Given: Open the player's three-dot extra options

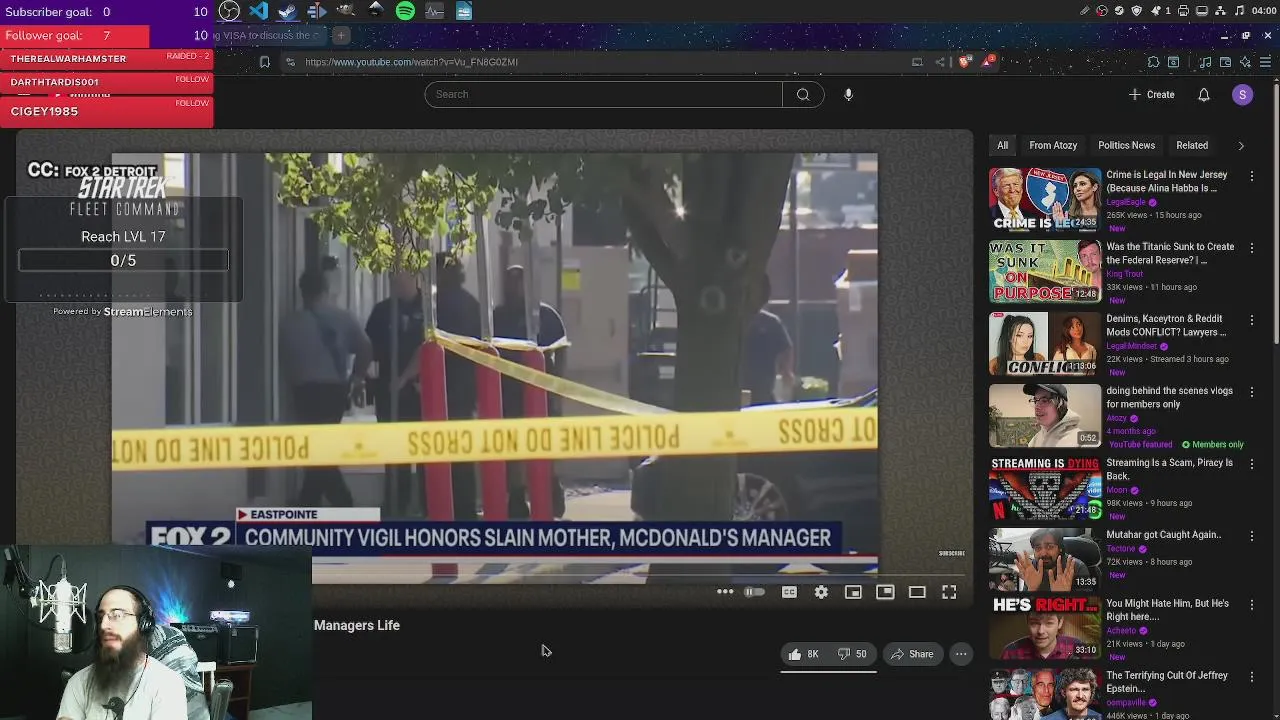Looking at the screenshot, I should tap(725, 592).
